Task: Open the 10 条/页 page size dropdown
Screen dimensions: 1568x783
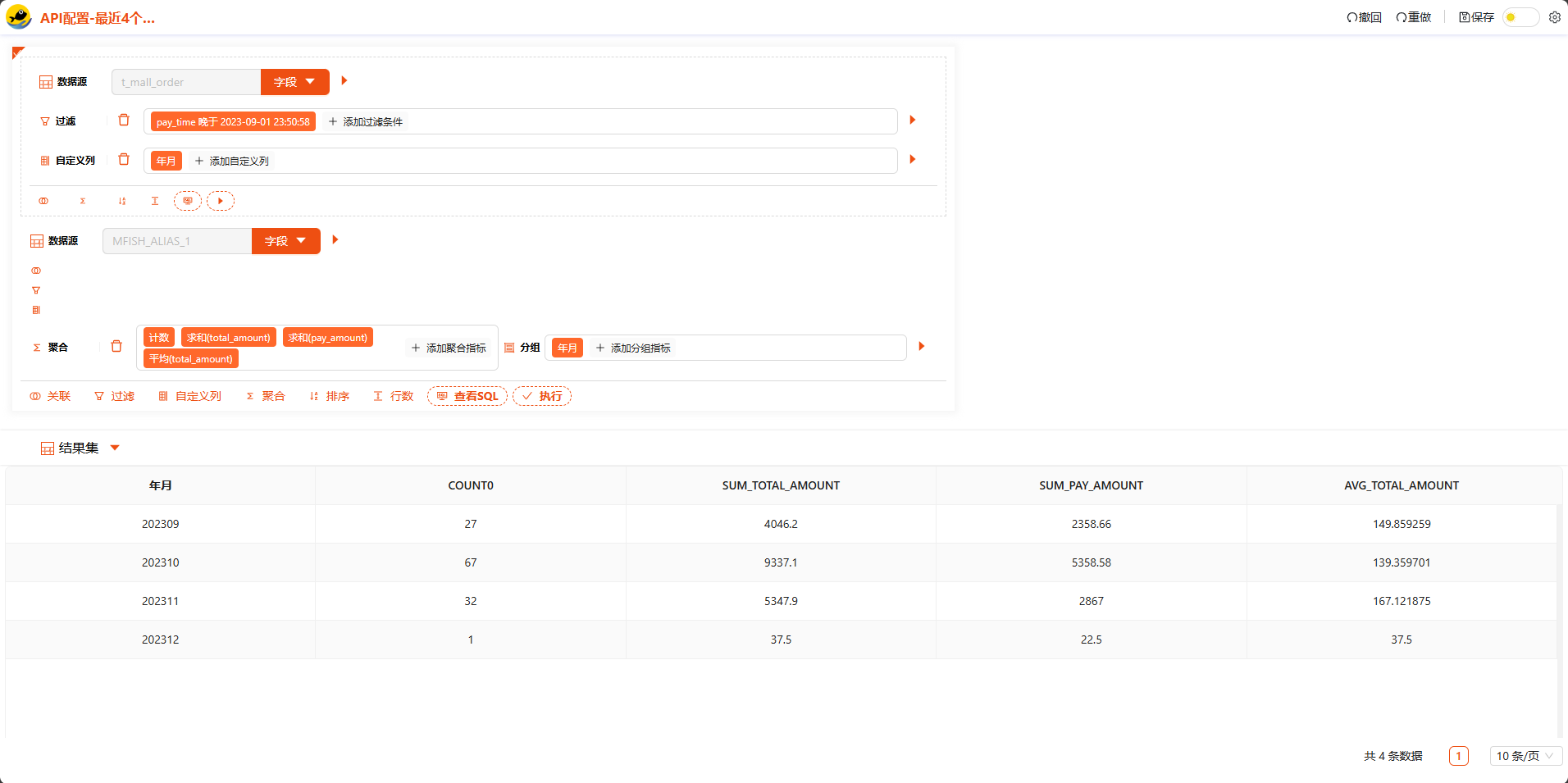Action: [1525, 756]
